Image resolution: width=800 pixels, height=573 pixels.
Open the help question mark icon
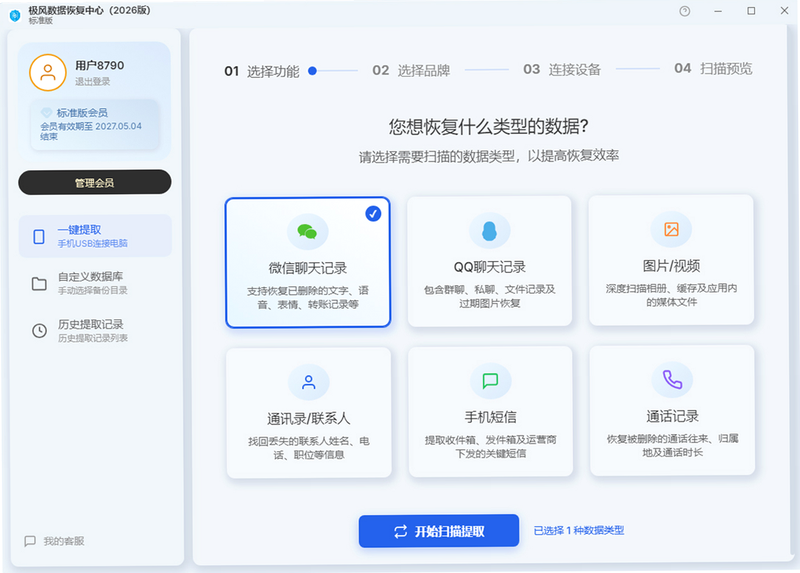pos(684,11)
